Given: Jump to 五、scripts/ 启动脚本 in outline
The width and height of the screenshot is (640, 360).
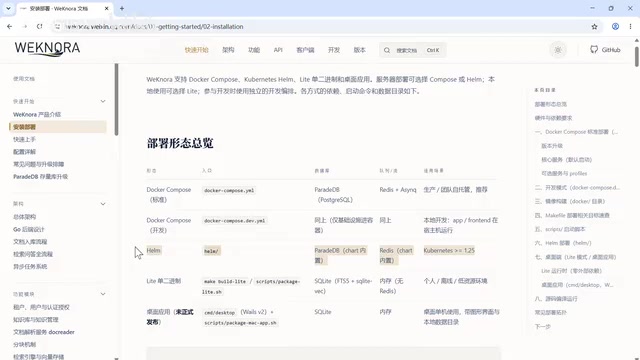Looking at the screenshot, I should pyautogui.click(x=560, y=229).
